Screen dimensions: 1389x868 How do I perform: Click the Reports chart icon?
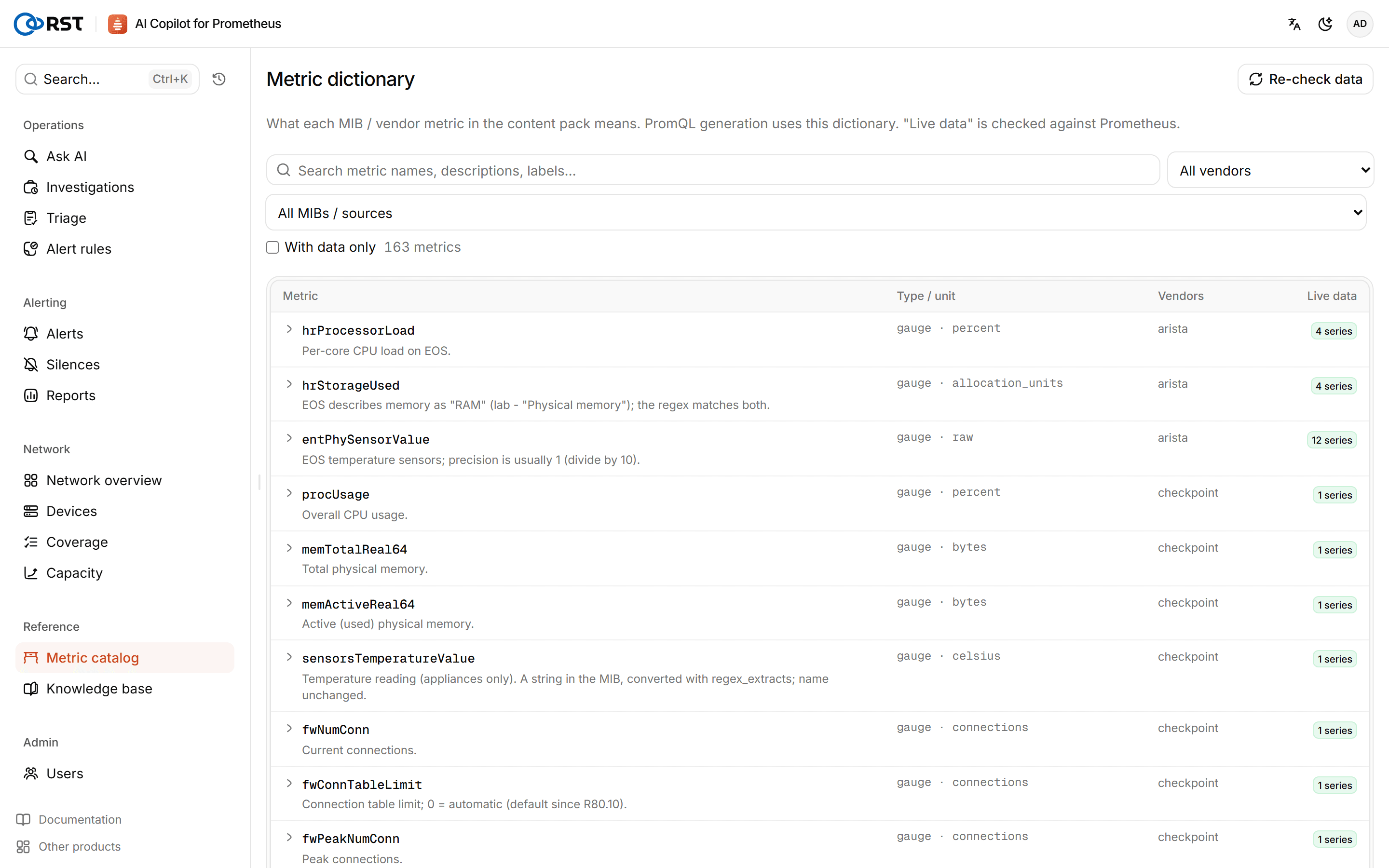pyautogui.click(x=31, y=395)
